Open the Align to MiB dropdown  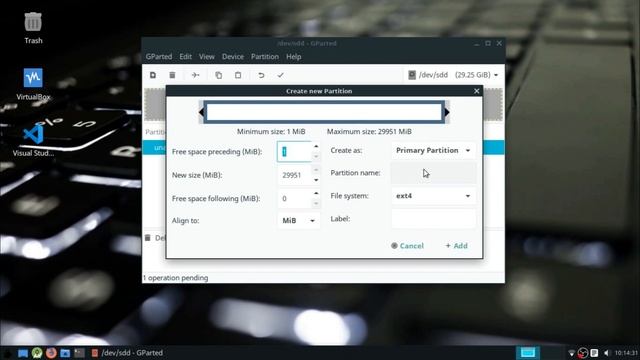298,220
